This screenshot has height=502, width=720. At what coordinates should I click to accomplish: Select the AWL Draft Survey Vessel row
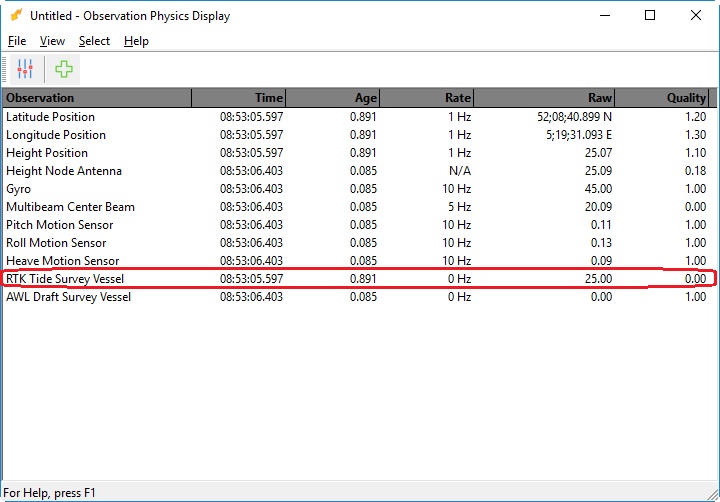click(68, 297)
